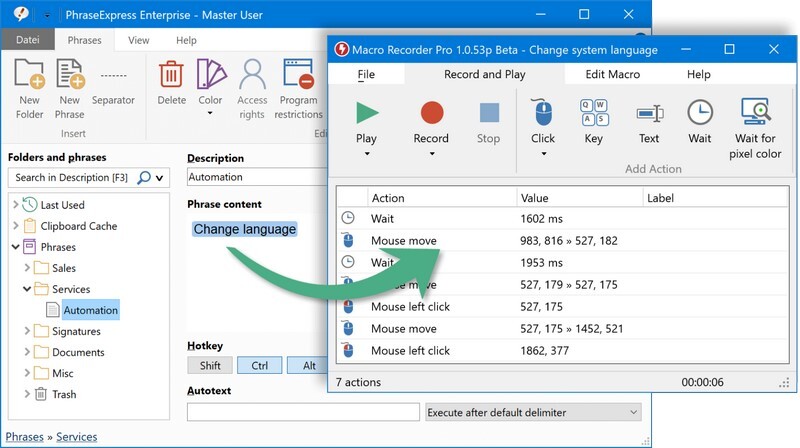Toggle the Ctrl hotkey modifier
The image size is (800, 448).
coord(259,366)
